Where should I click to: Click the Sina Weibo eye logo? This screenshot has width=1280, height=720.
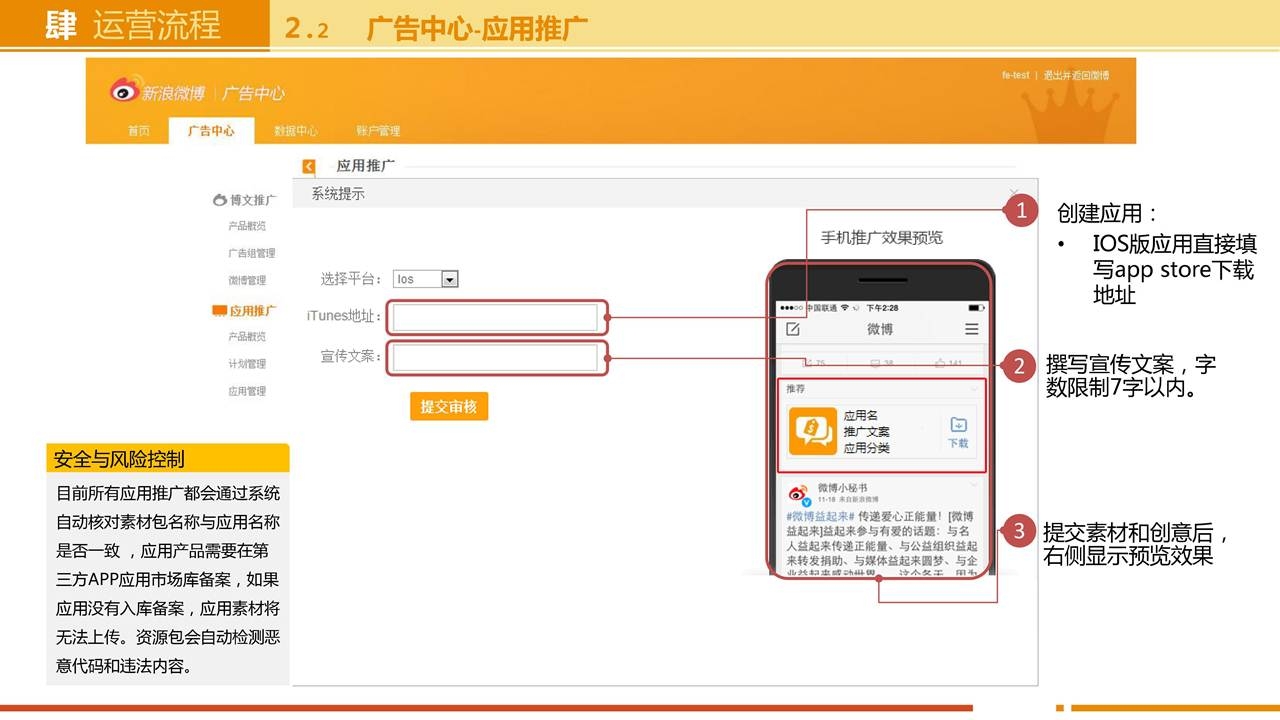point(124,91)
